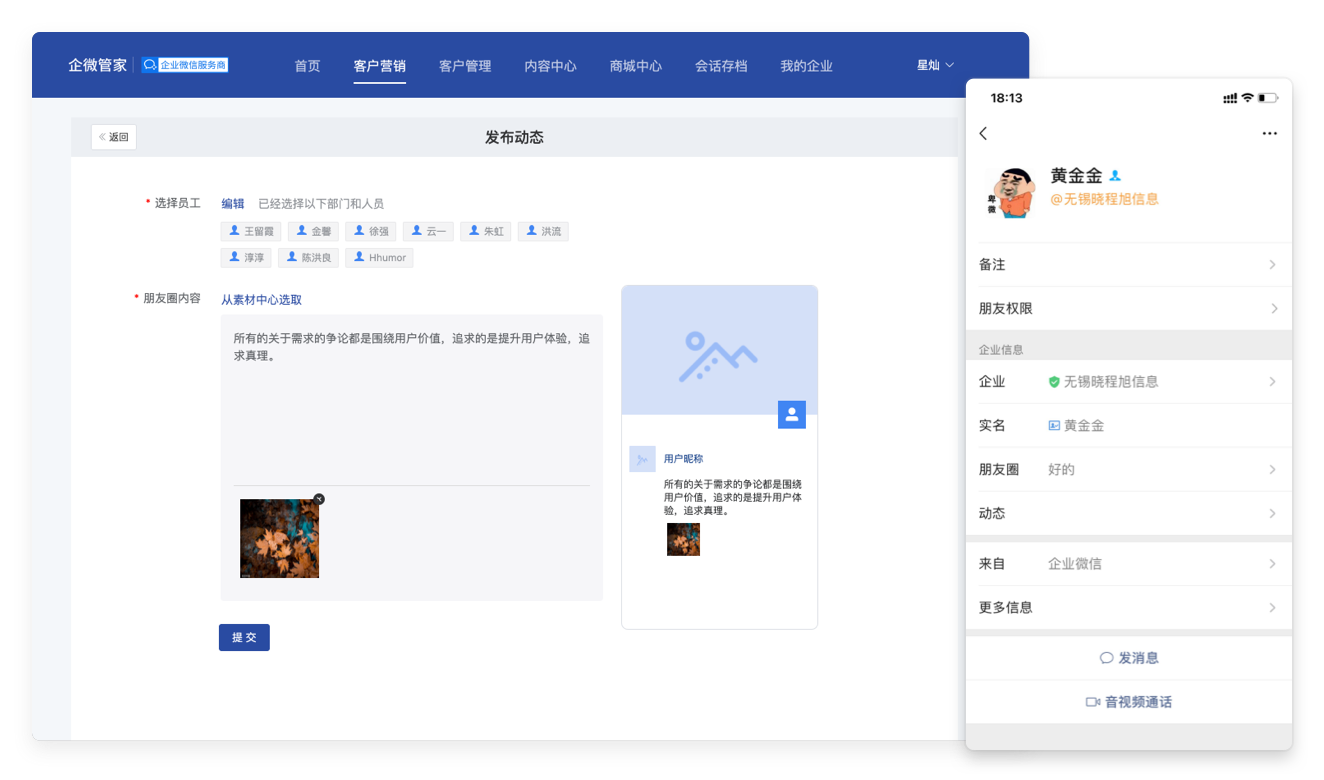The height and width of the screenshot is (780, 1324).
Task: Click the 返回 back button
Action: [114, 137]
